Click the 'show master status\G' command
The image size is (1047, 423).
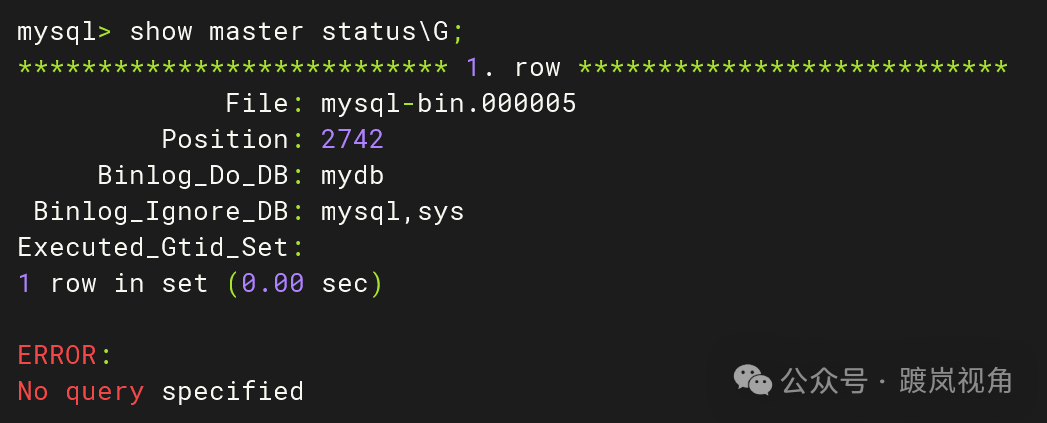(x=289, y=31)
